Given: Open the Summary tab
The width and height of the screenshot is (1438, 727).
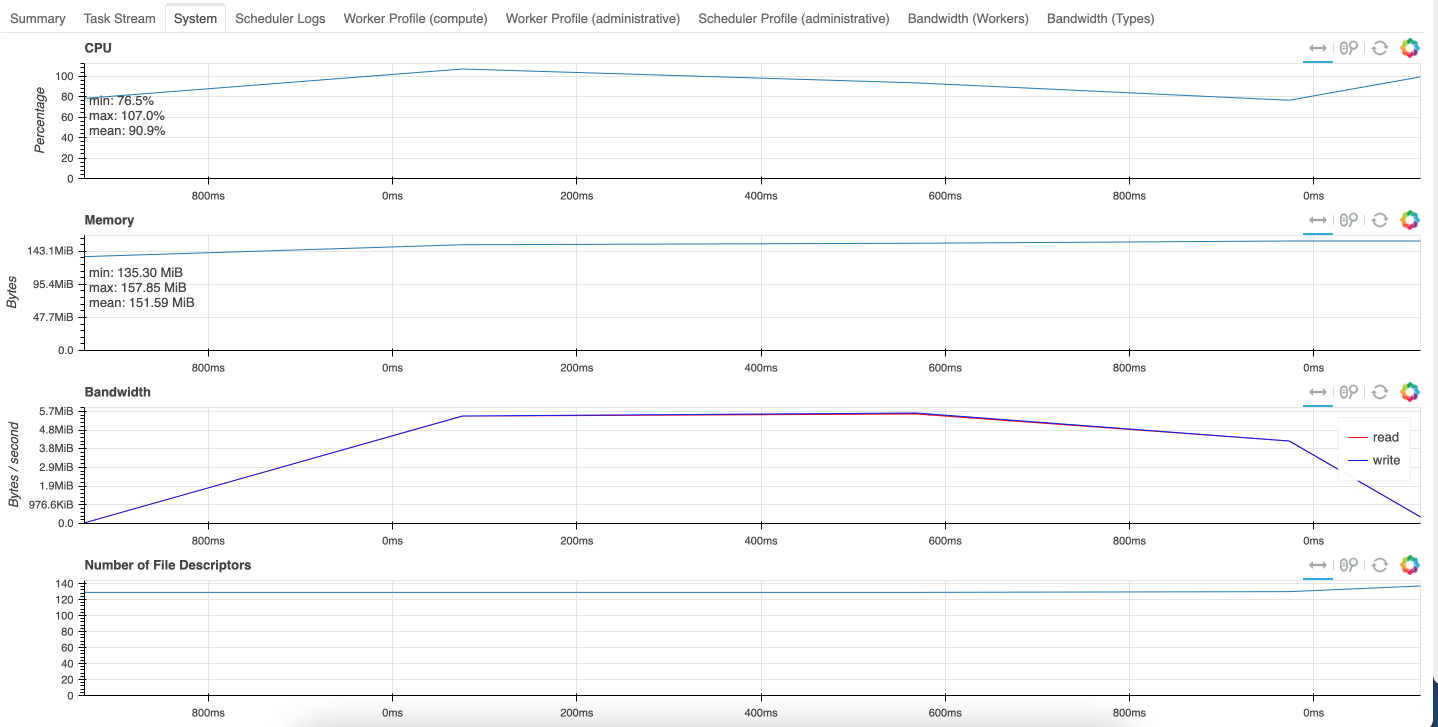Looking at the screenshot, I should 38,18.
